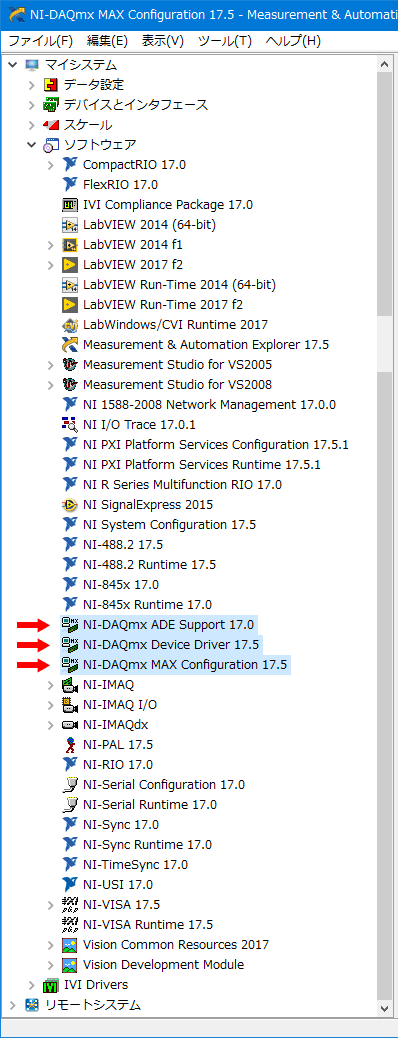Expand the CompactRIO 17.0 node

pos(51,165)
